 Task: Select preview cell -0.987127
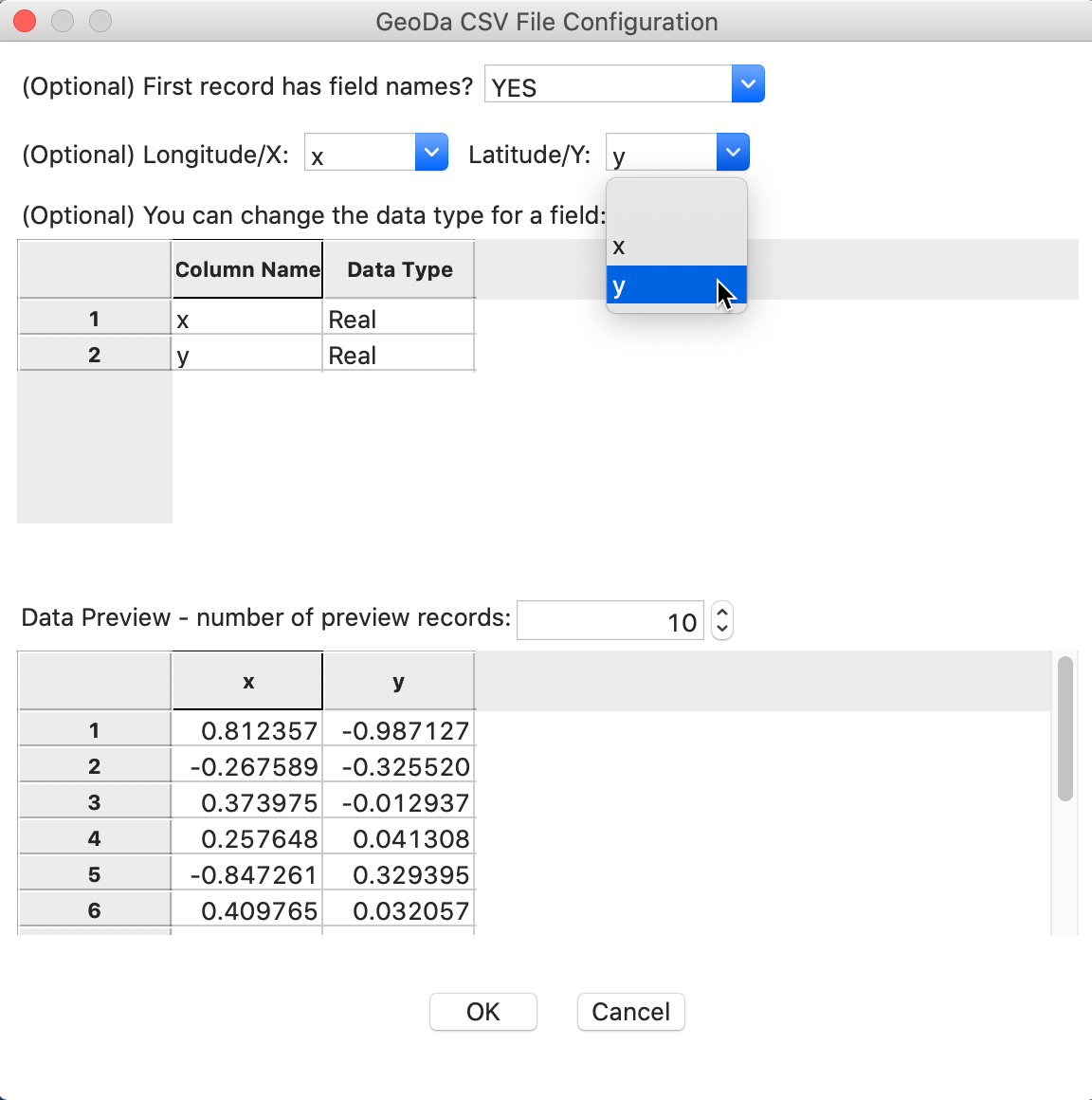tap(399, 731)
